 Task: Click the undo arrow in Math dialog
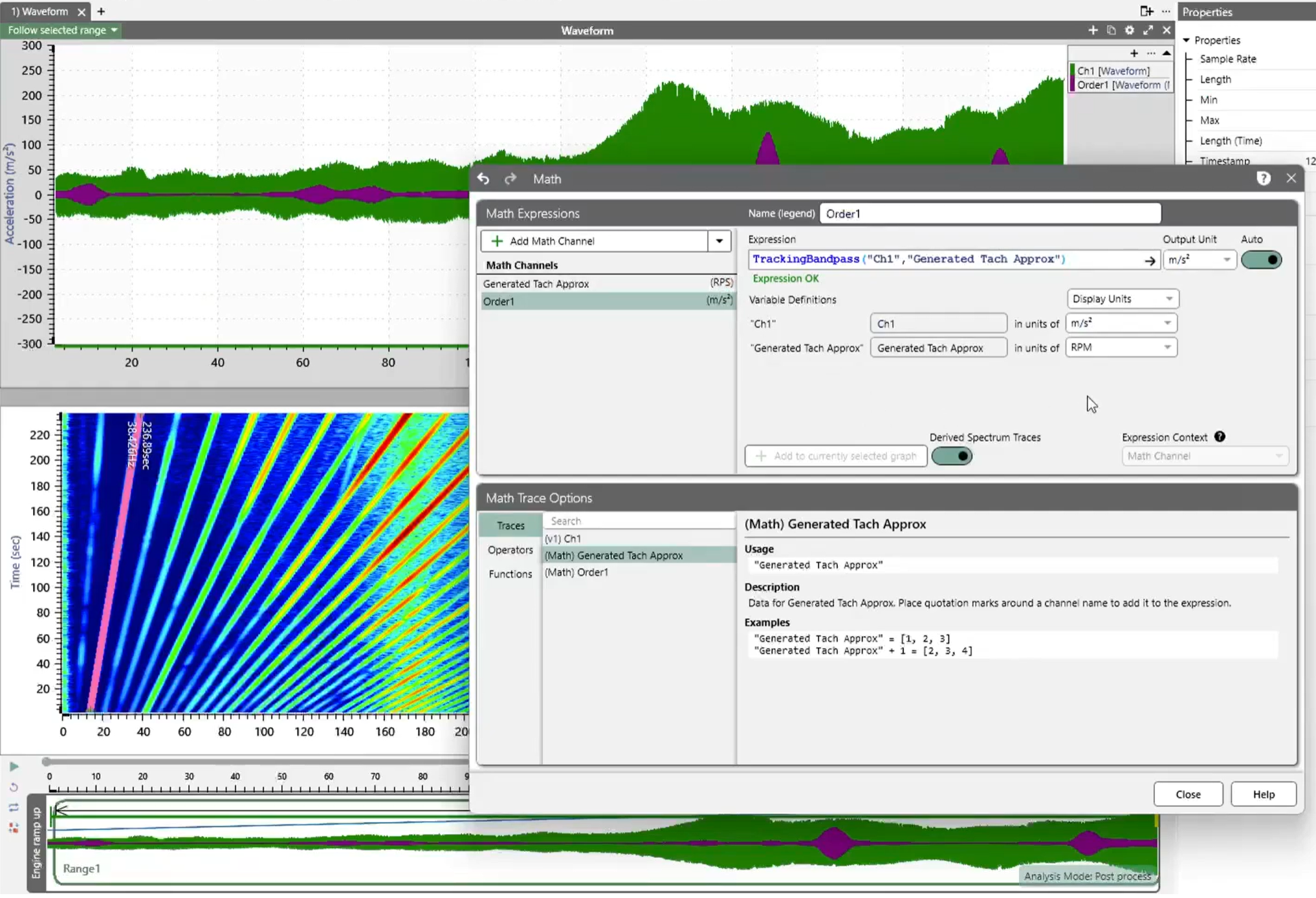pos(483,179)
